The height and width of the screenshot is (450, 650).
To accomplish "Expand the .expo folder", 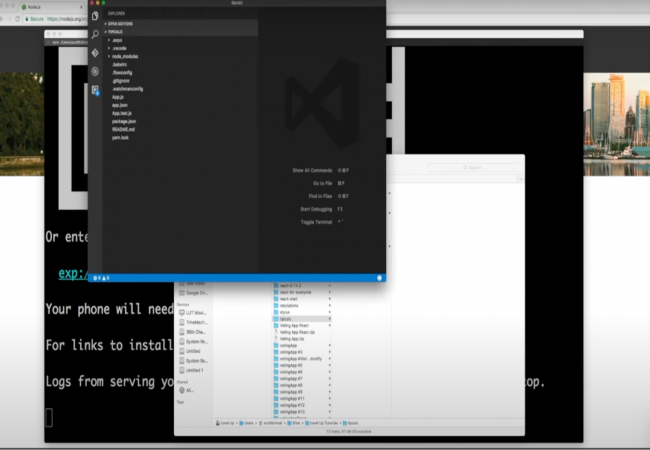I will pos(115,40).
